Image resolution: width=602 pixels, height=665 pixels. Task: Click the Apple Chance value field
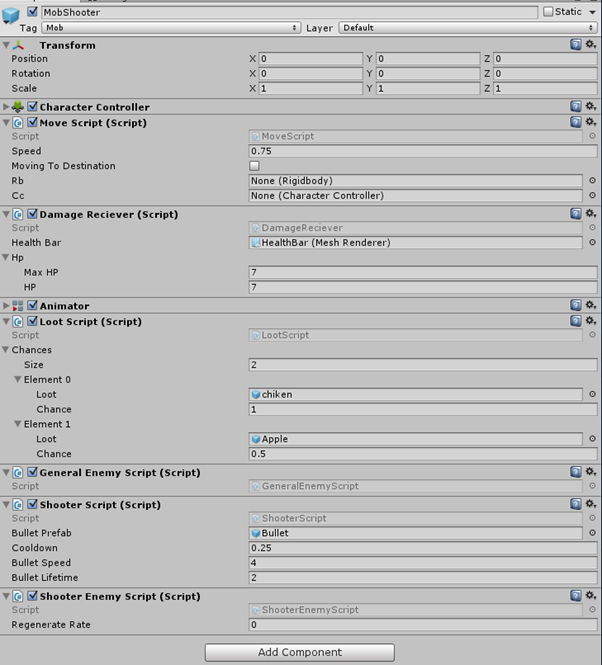(423, 454)
